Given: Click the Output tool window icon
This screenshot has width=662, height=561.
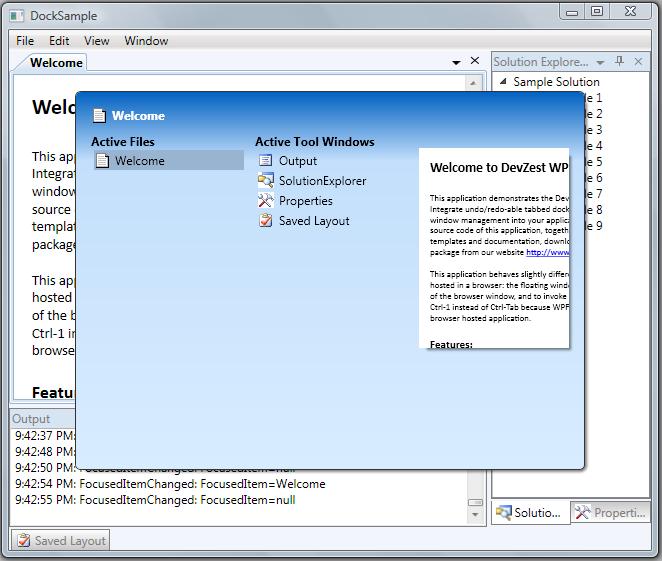Looking at the screenshot, I should (x=265, y=160).
